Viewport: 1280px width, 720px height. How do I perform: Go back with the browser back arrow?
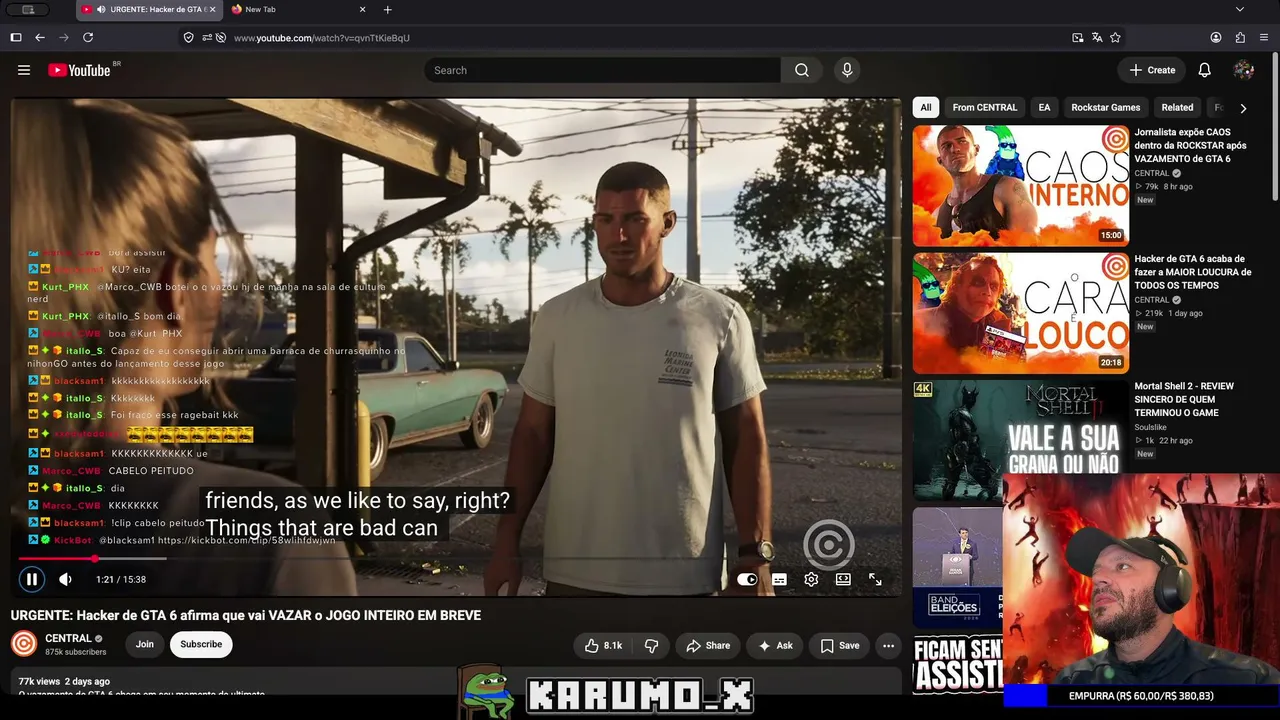(40, 38)
